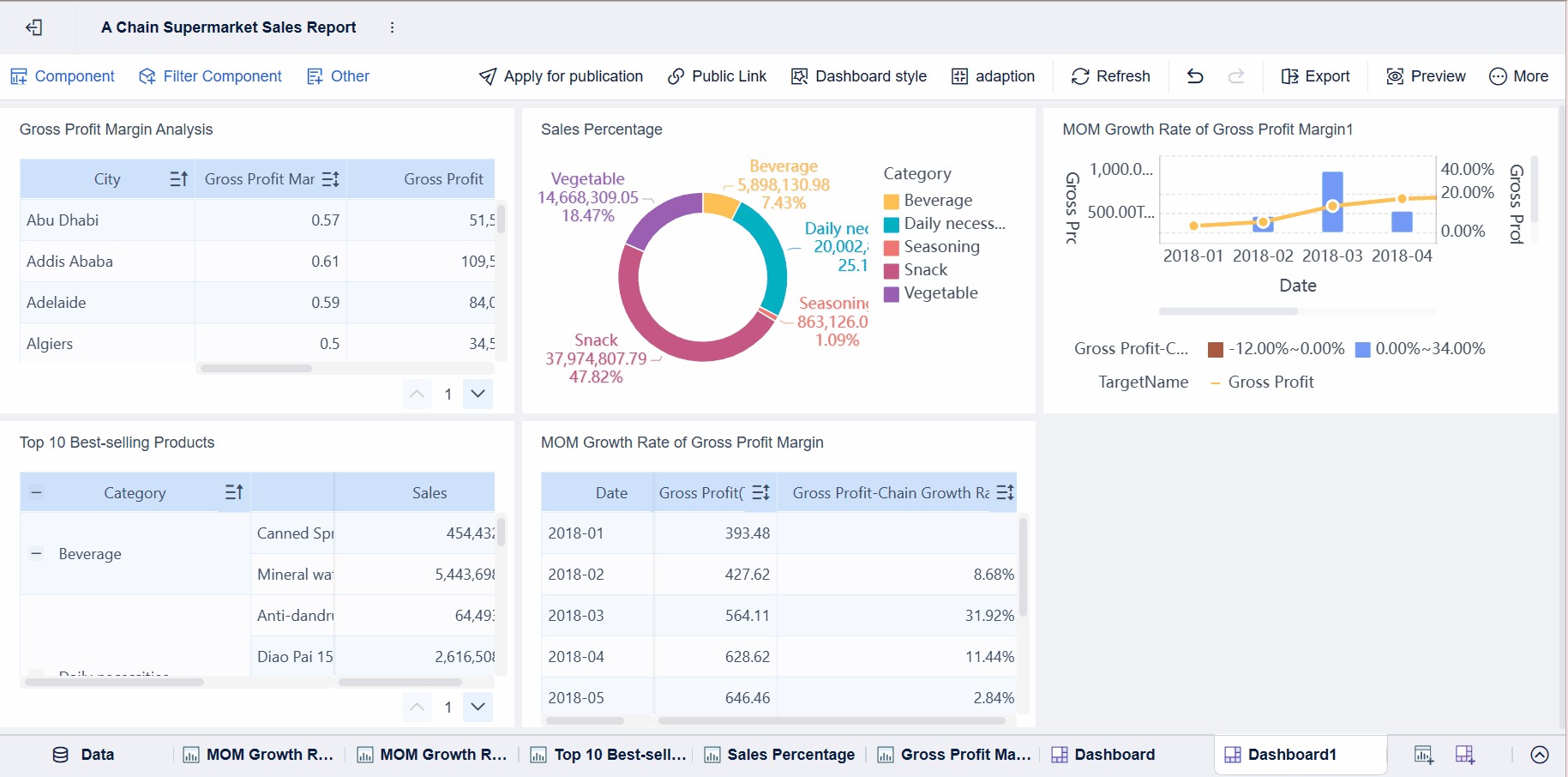Open the Sales Percentage sheet tab
1568x777 pixels.
coord(778,755)
